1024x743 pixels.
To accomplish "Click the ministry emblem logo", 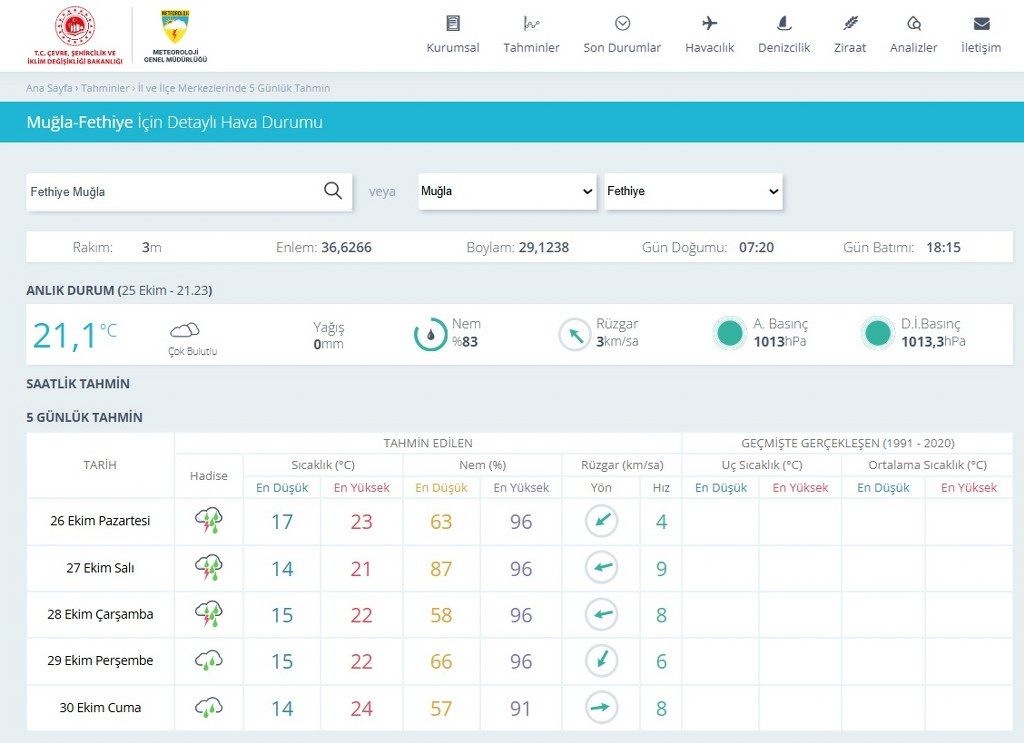I will (74, 36).
